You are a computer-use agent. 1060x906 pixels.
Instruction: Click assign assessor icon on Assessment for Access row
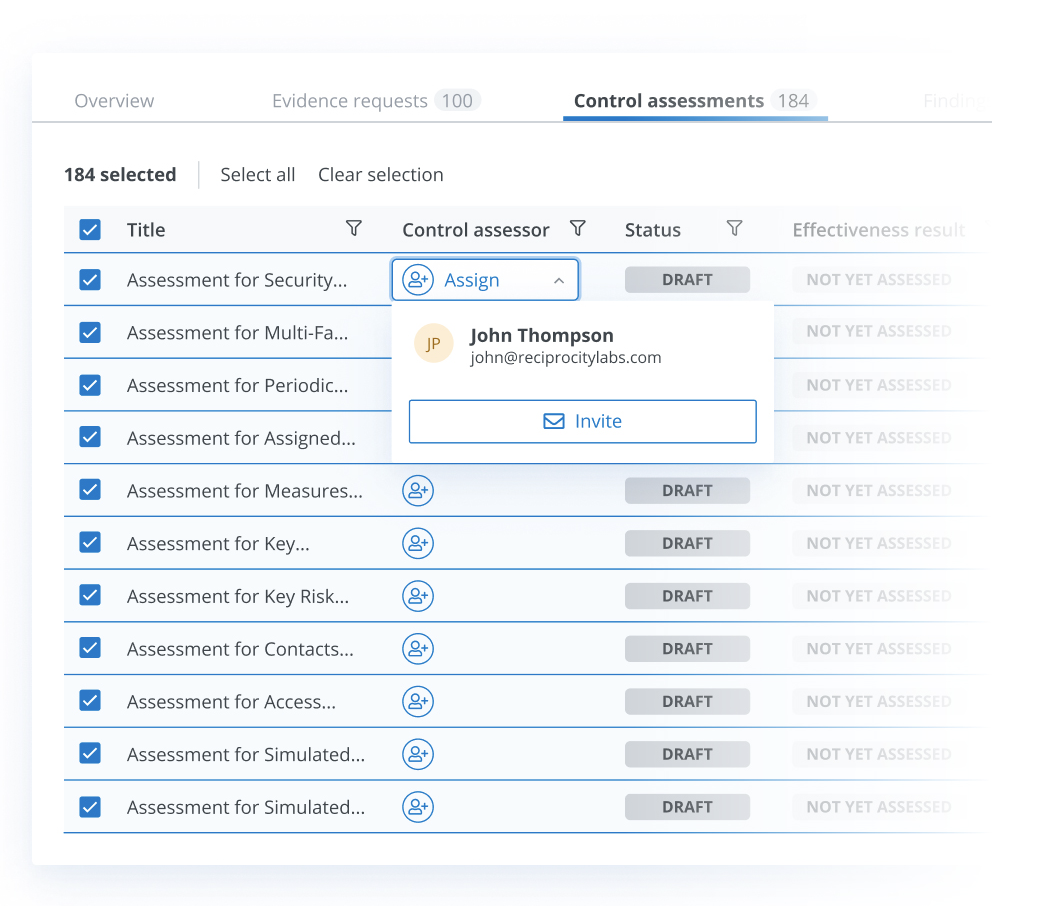(x=418, y=701)
